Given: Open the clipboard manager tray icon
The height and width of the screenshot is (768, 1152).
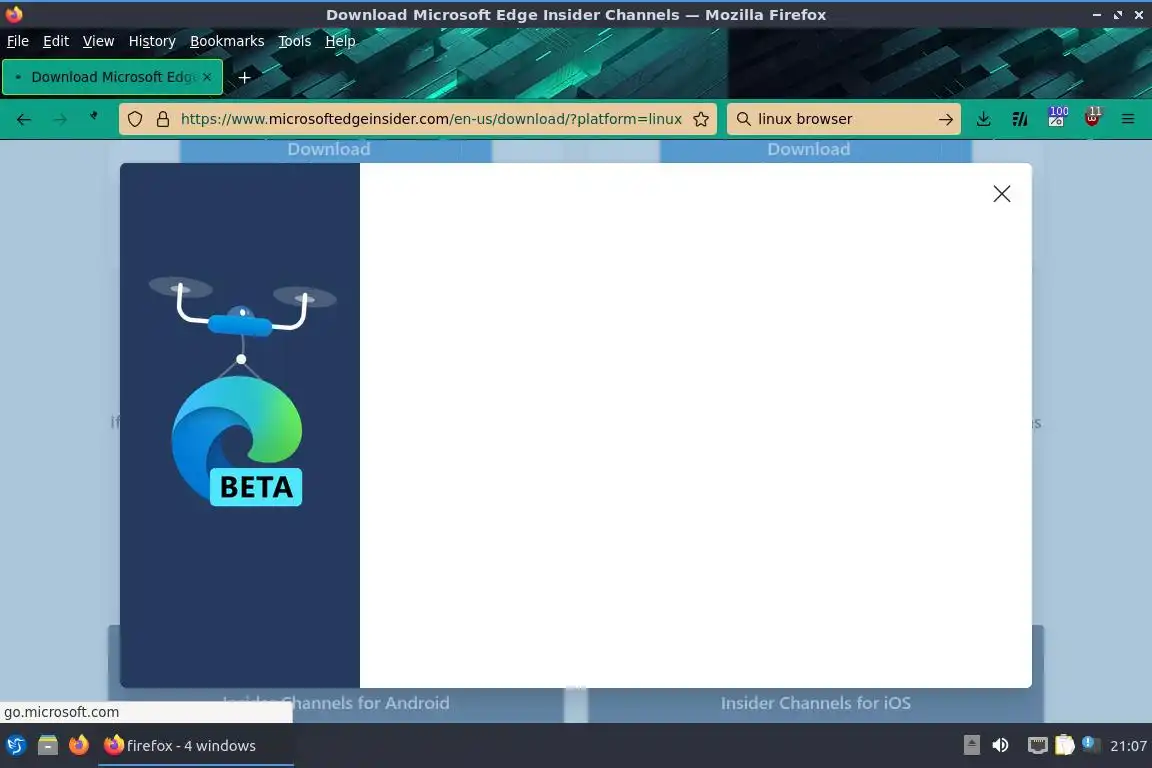Looking at the screenshot, I should tap(1065, 745).
